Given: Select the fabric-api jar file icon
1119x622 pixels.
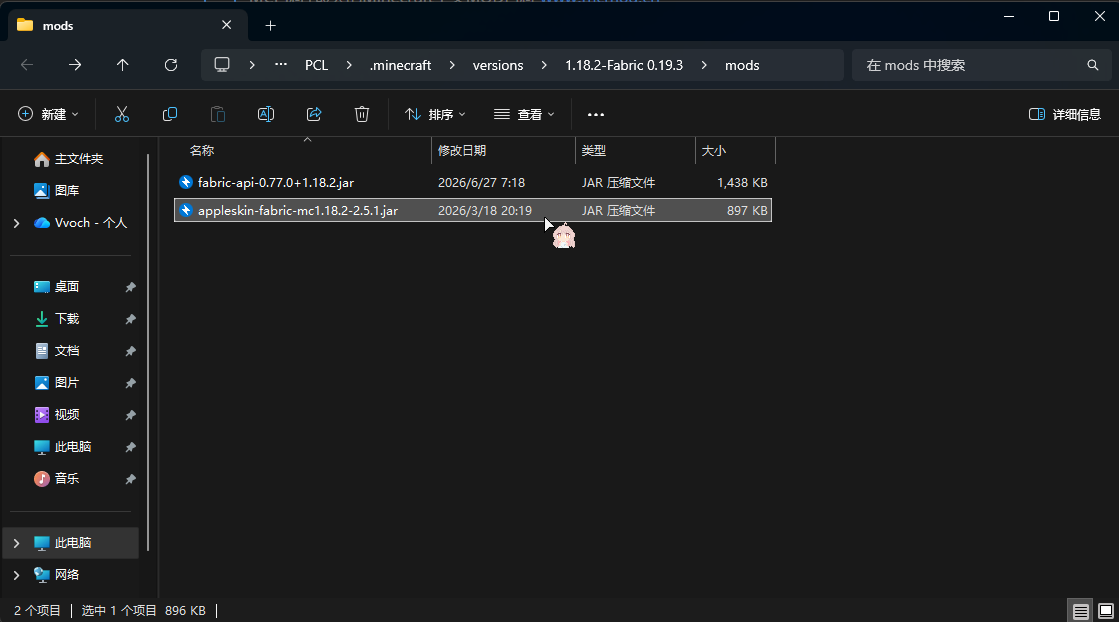Looking at the screenshot, I should click(186, 183).
